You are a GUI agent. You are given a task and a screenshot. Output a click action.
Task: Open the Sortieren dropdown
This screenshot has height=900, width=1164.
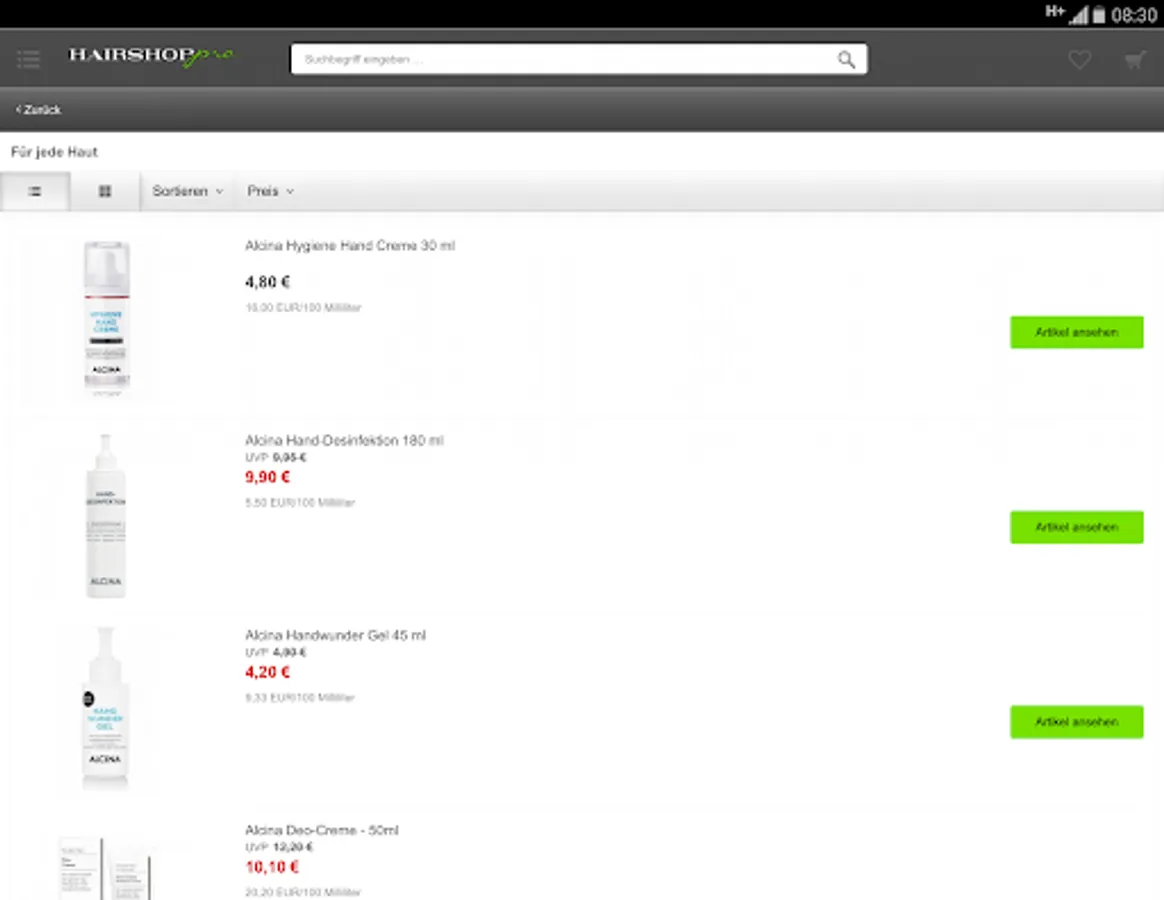pos(187,192)
